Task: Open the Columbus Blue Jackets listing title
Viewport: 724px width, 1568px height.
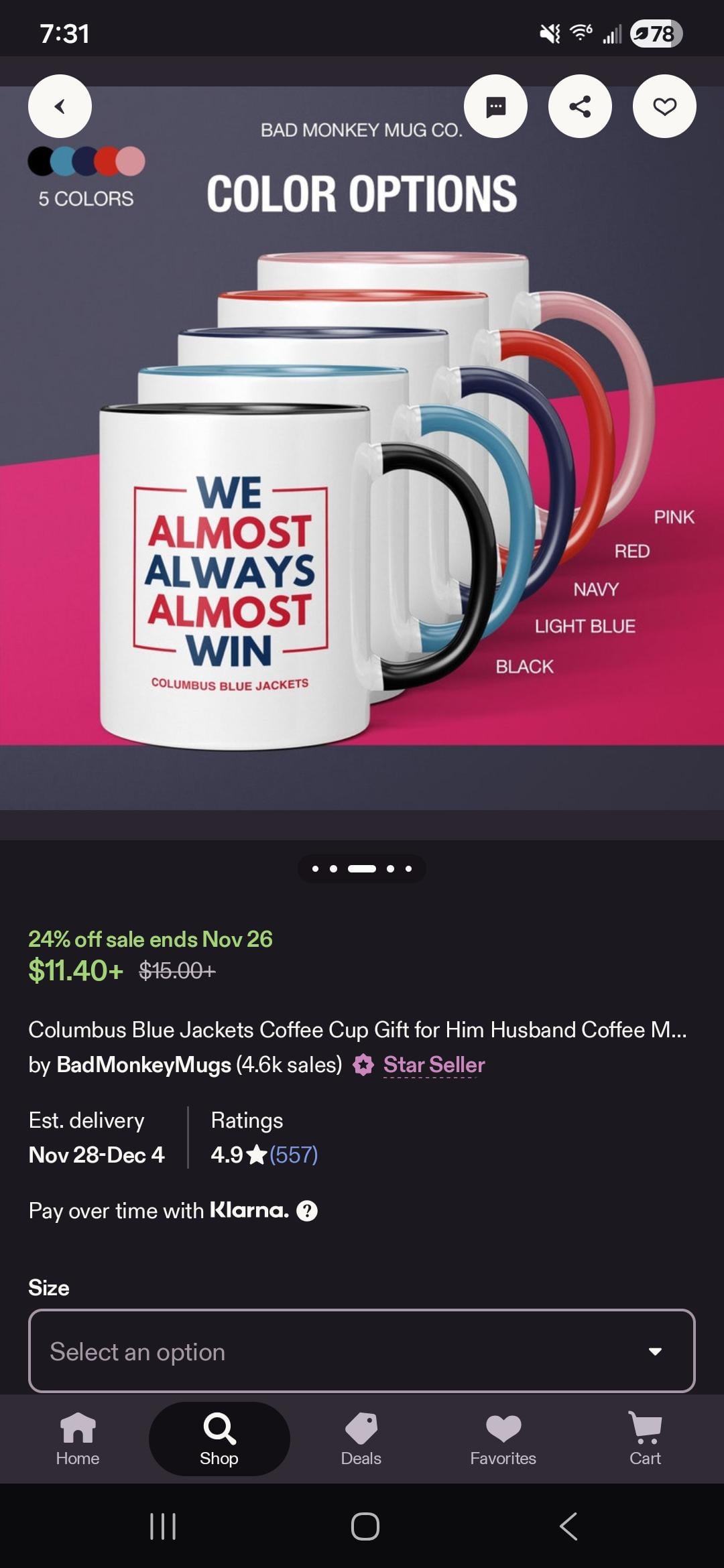Action: point(357,1029)
